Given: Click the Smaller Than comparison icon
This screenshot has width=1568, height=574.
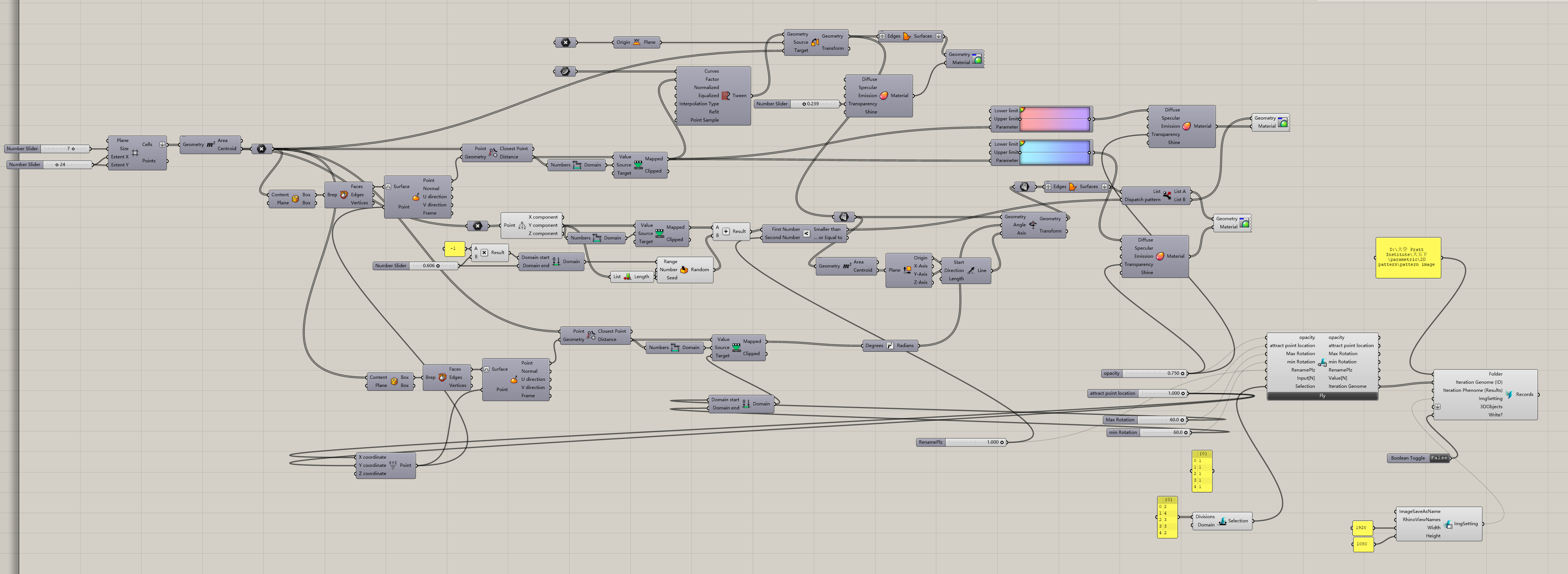Looking at the screenshot, I should click(807, 233).
